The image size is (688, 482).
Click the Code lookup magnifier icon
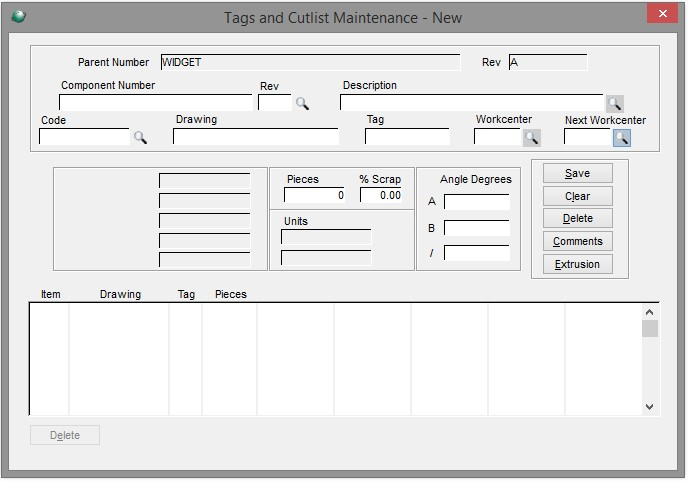pyautogui.click(x=140, y=137)
